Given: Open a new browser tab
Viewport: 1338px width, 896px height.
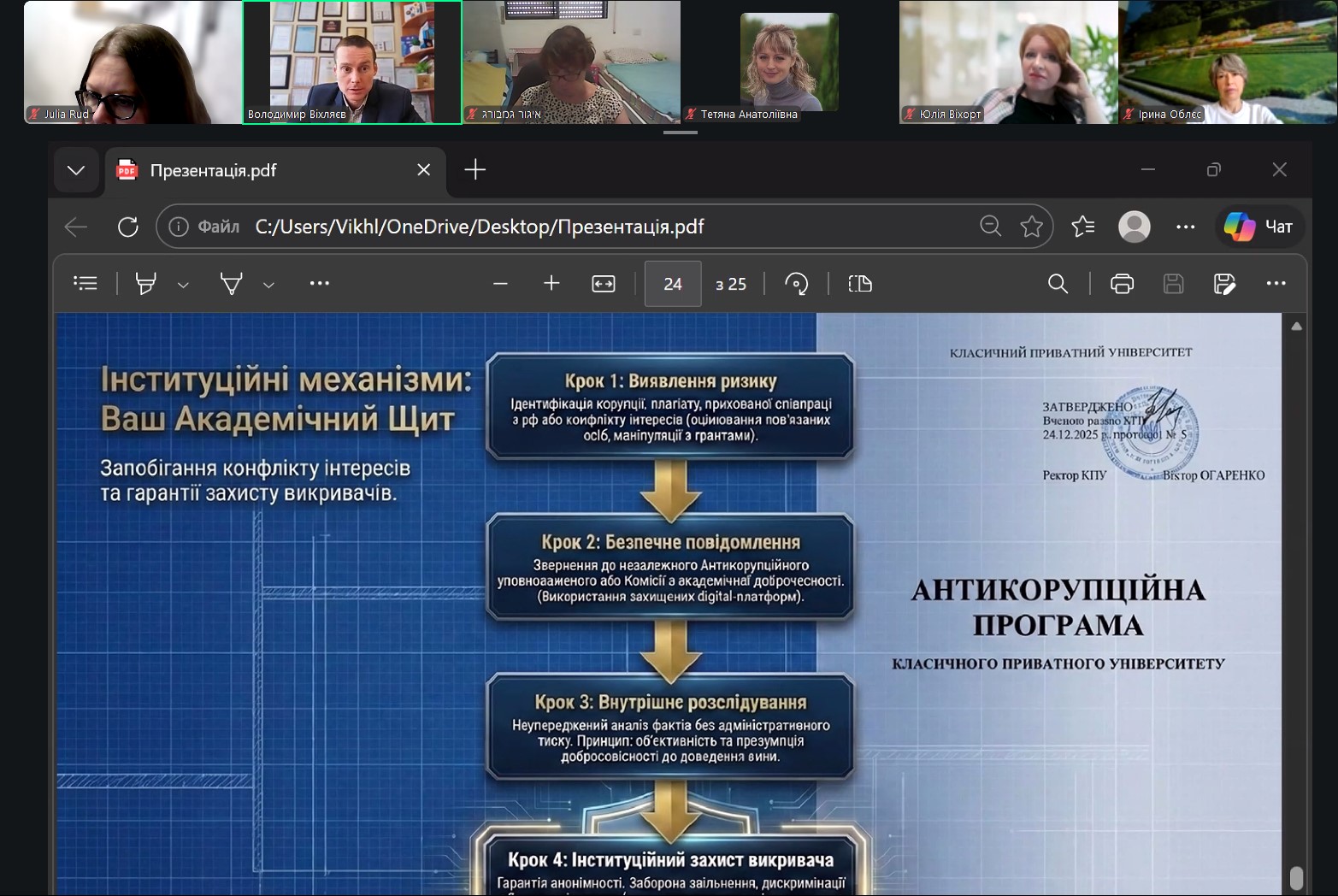Looking at the screenshot, I should coord(474,170).
